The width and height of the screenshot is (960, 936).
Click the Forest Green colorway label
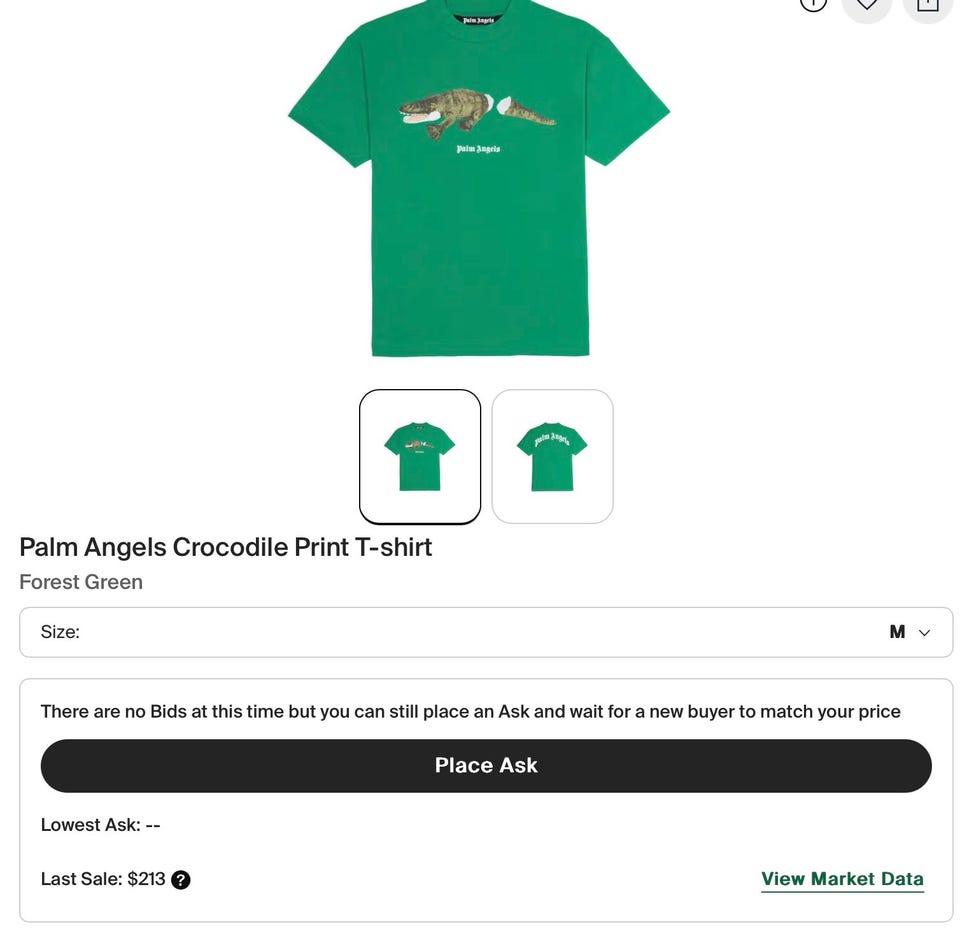[x=81, y=582]
